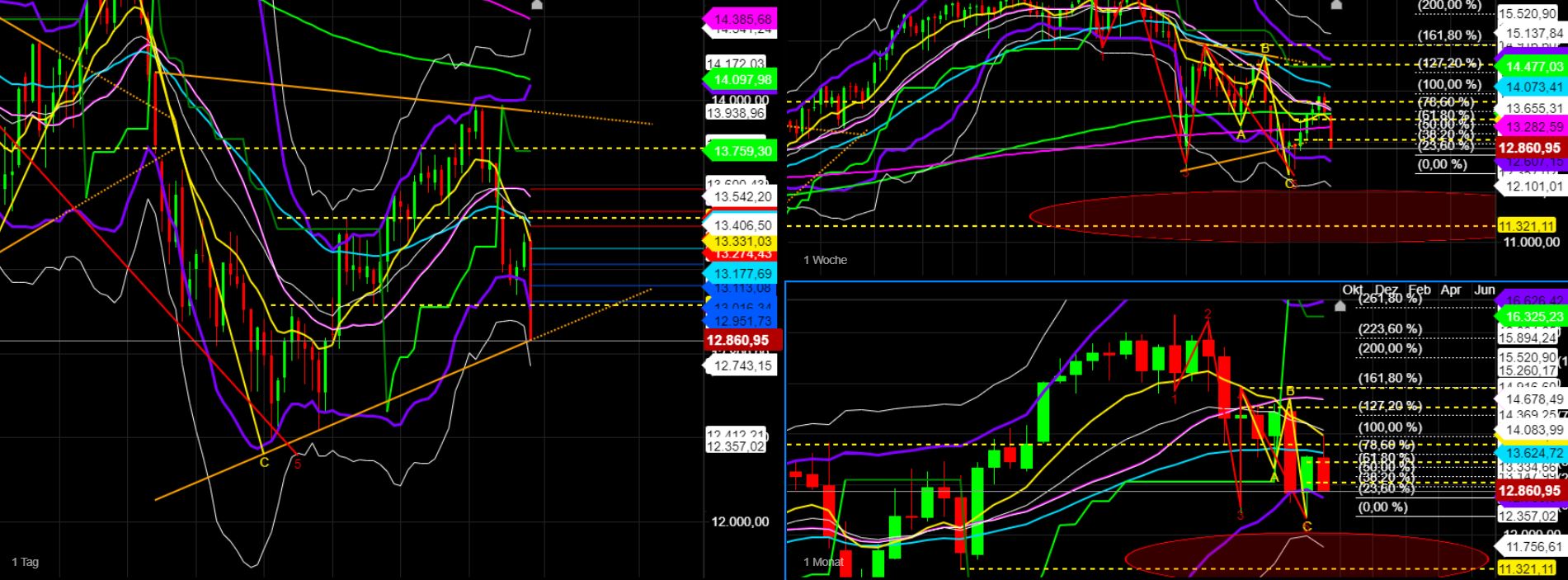This screenshot has width=1568, height=580.
Task: Click the 12.101,01 price label in weekly chart
Action: click(1532, 186)
